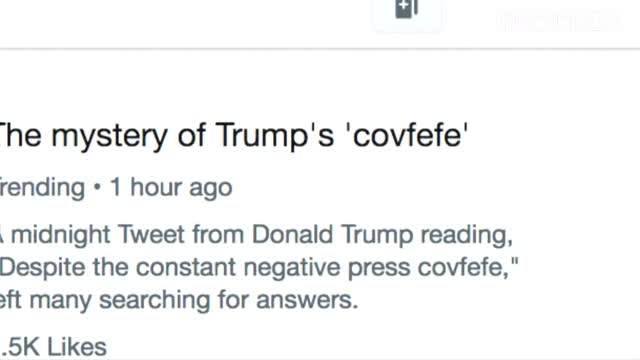Open 'The mystery of Trump's covfefe' headline

(233, 135)
